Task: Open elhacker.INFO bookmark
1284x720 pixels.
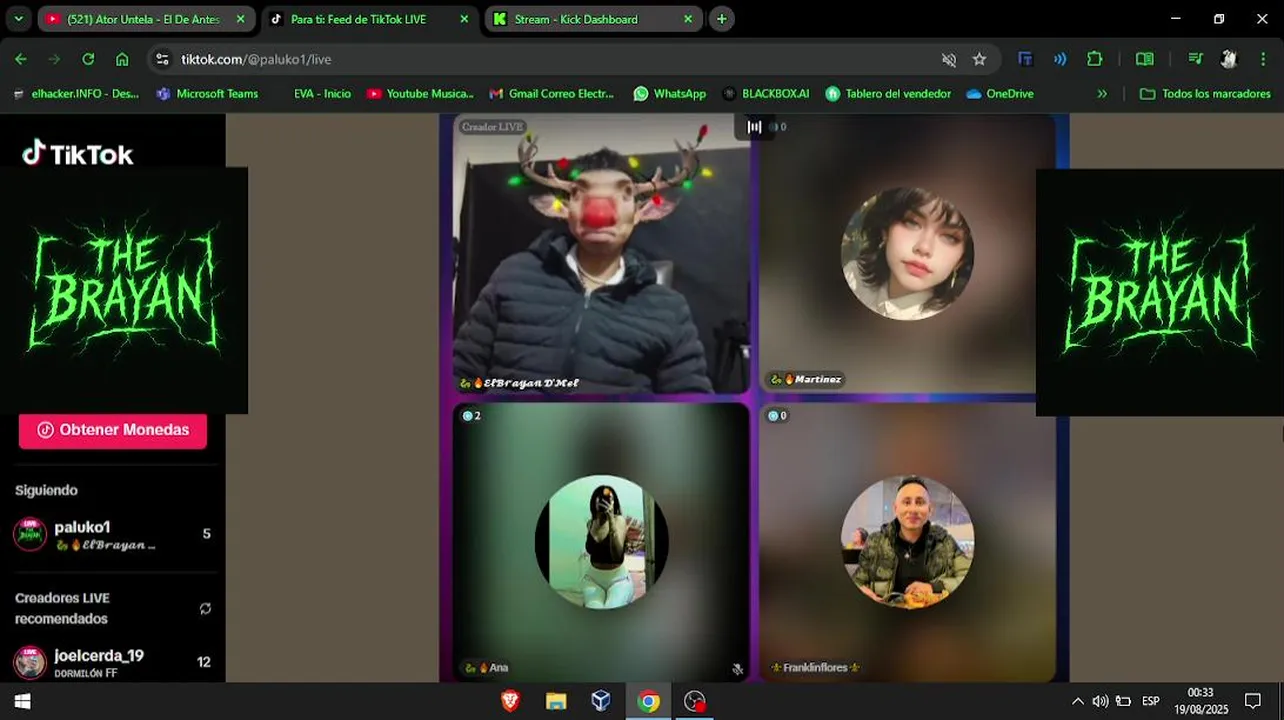Action: [x=75, y=94]
